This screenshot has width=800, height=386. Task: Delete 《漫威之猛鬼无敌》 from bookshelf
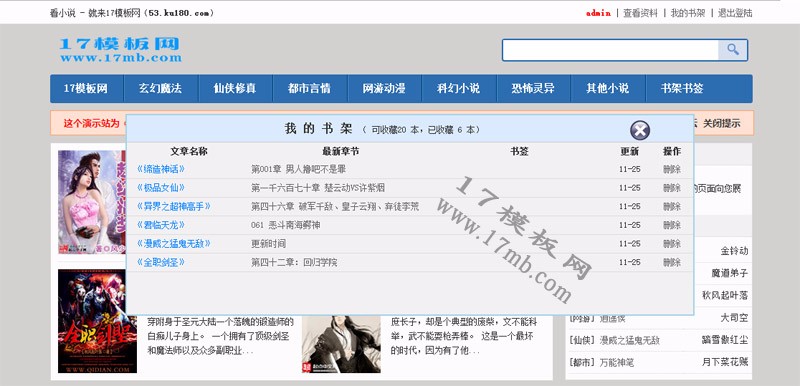(x=671, y=244)
